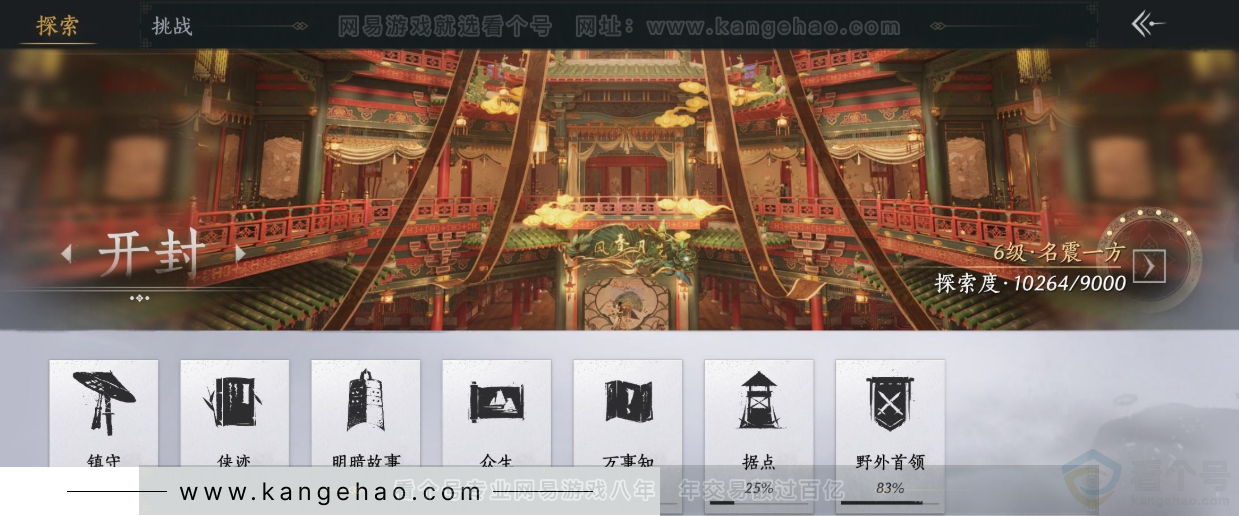
Task: Select next region with right arrow beside 开封
Action: tap(240, 254)
